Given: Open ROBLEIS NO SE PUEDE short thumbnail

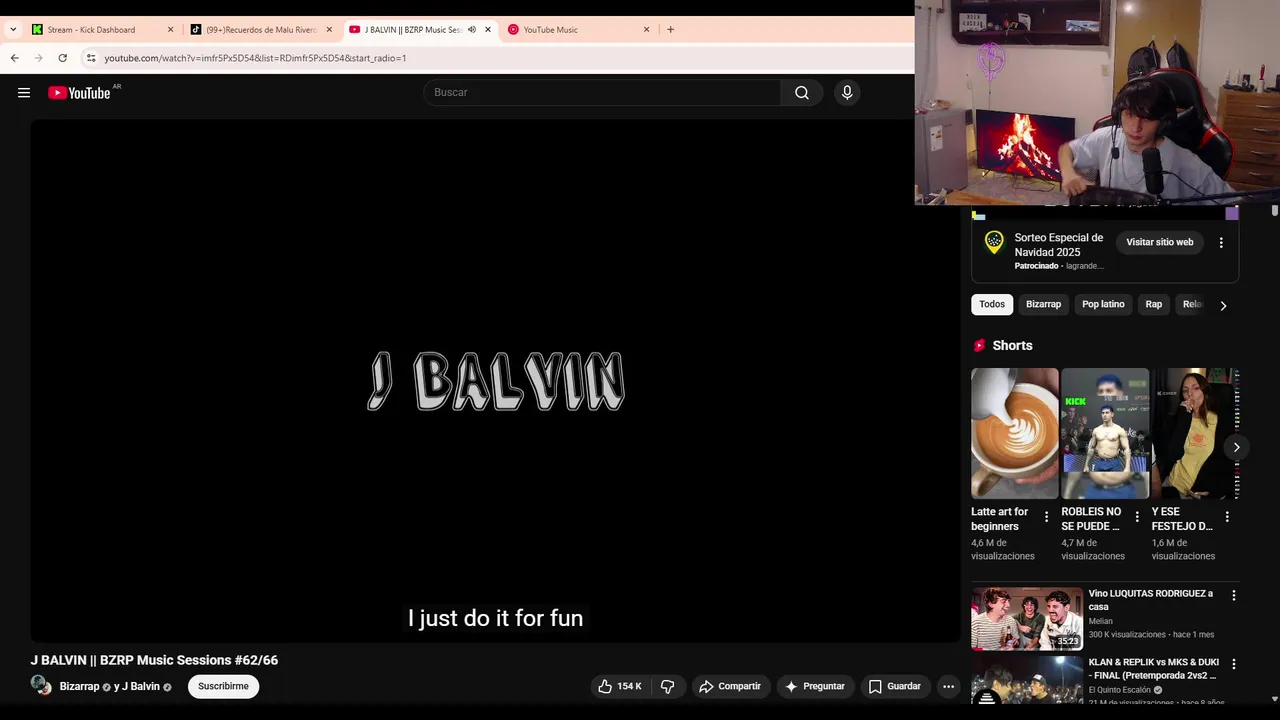Looking at the screenshot, I should [1105, 433].
